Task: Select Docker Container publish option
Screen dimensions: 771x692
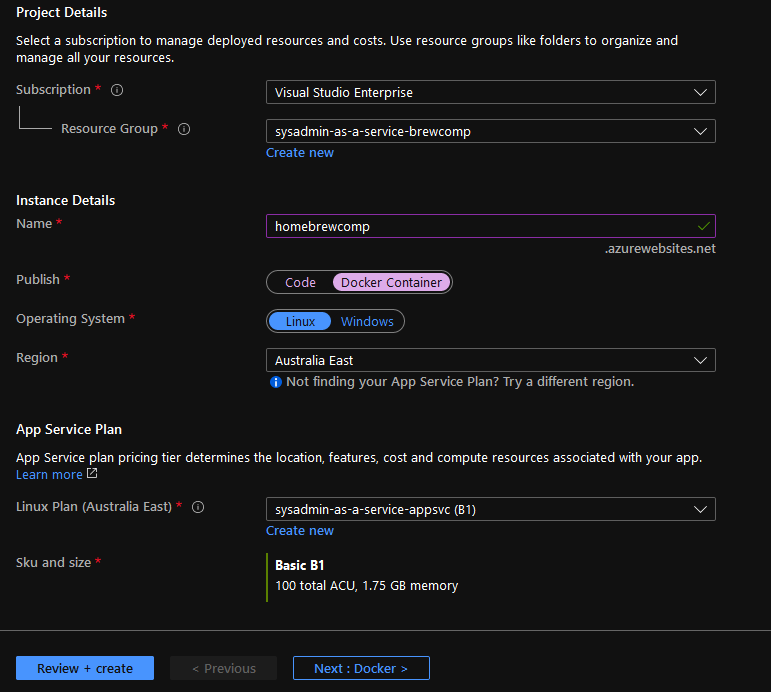Action: (x=391, y=282)
